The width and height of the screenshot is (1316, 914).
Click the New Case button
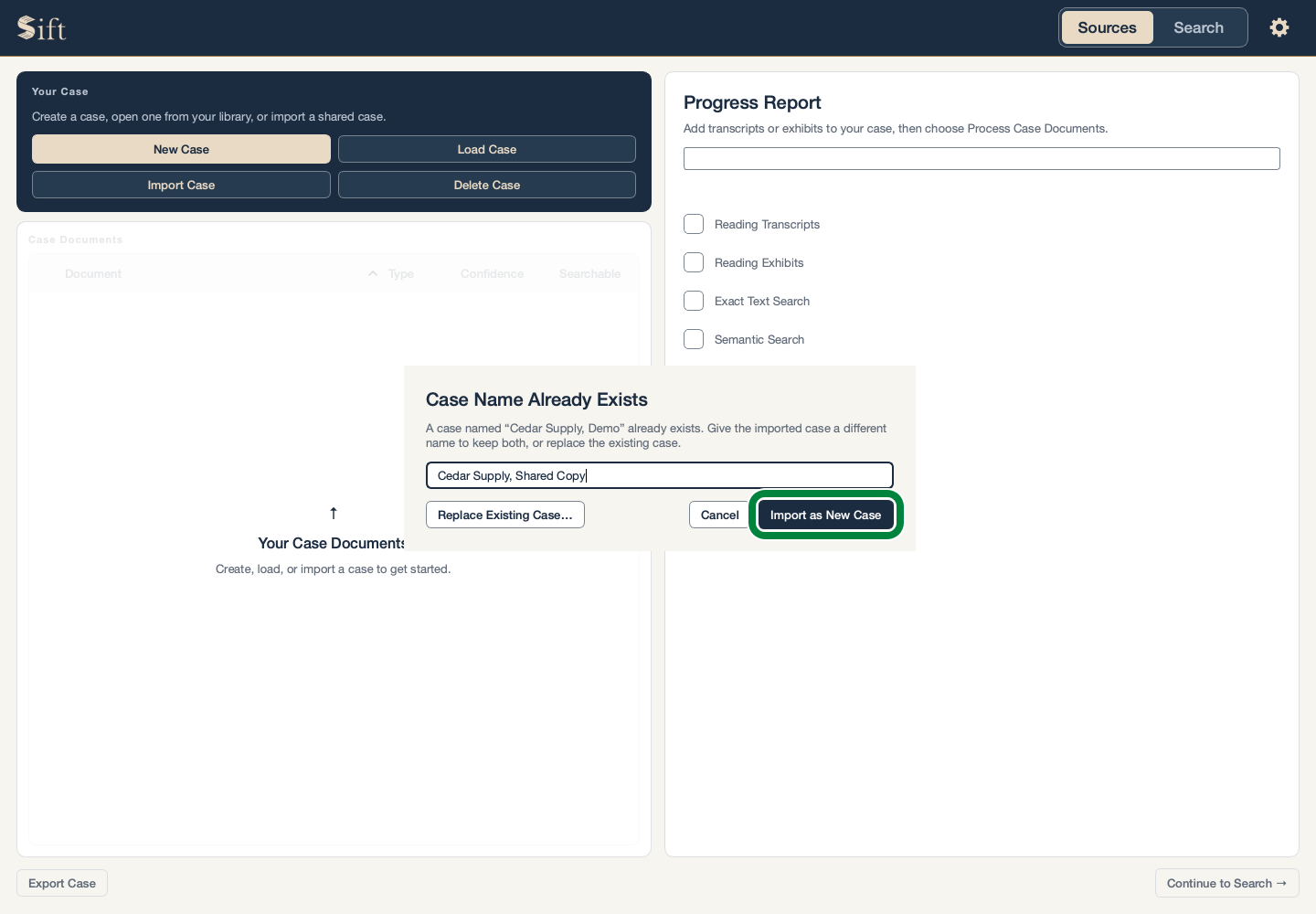(181, 149)
